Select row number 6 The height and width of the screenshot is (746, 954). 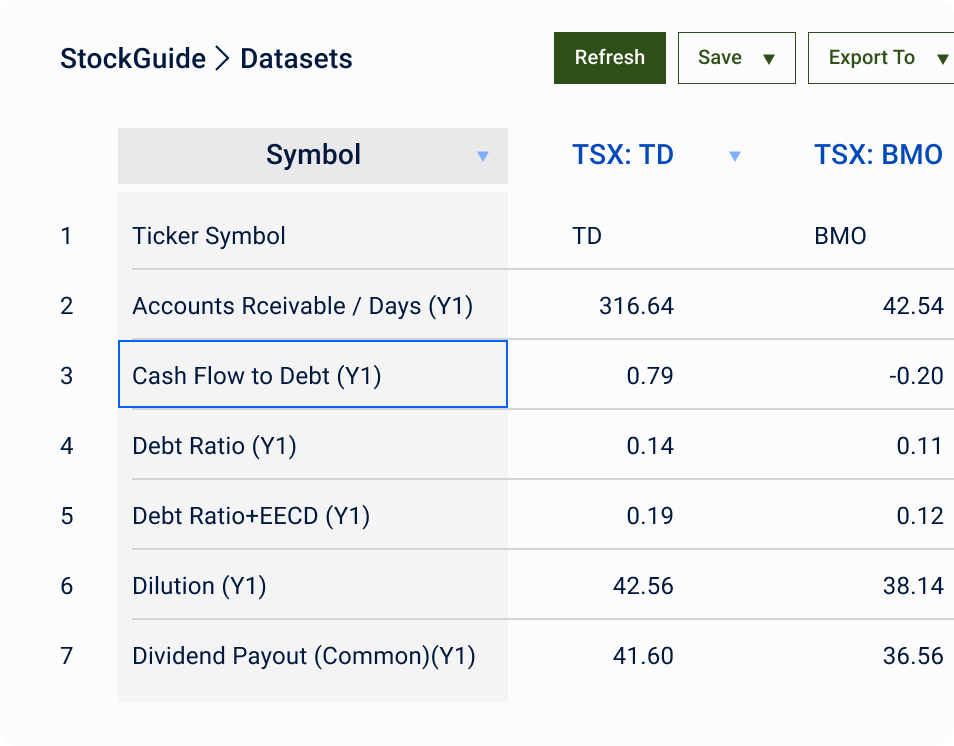click(66, 586)
